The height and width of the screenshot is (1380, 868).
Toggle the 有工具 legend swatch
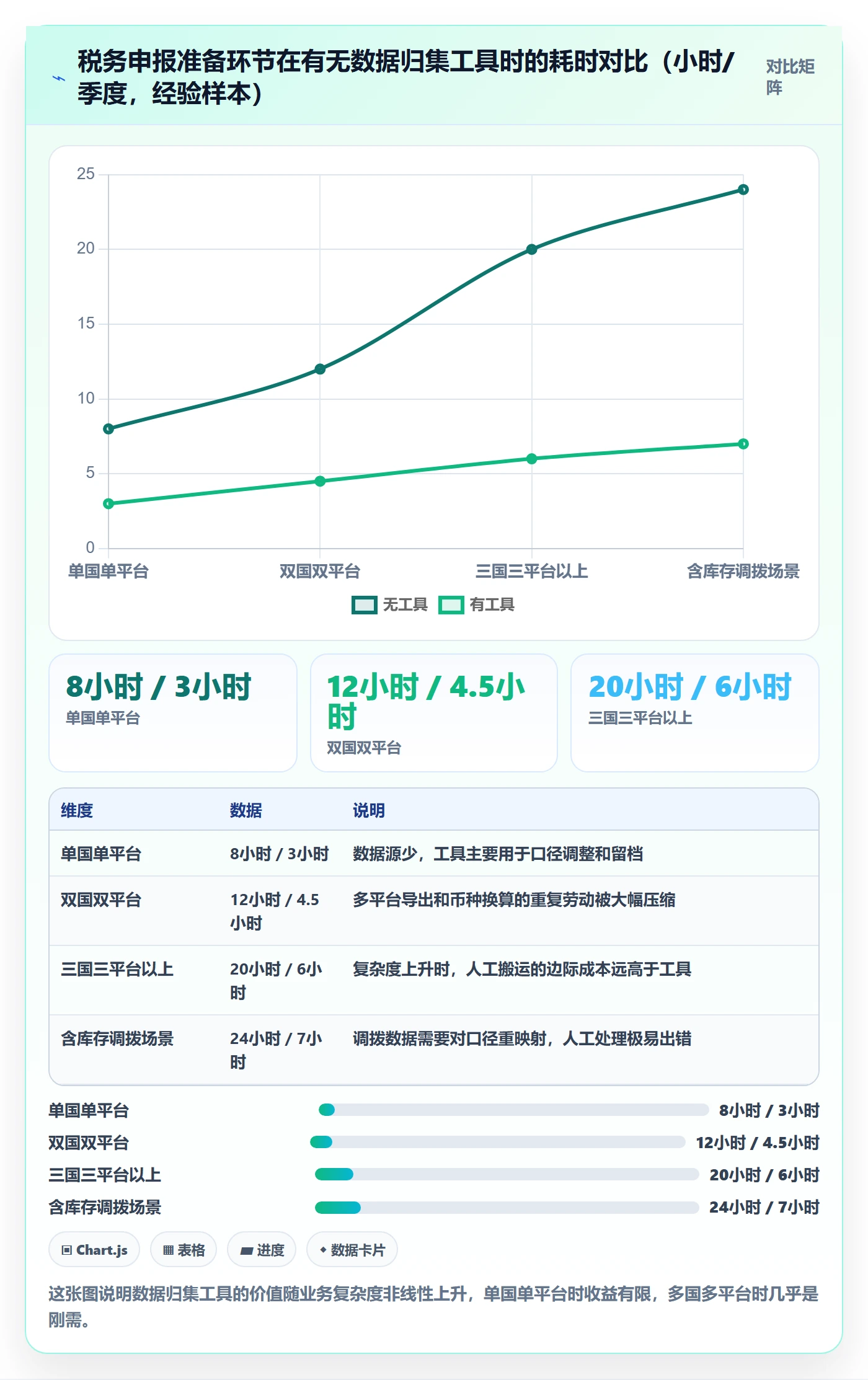click(x=451, y=604)
